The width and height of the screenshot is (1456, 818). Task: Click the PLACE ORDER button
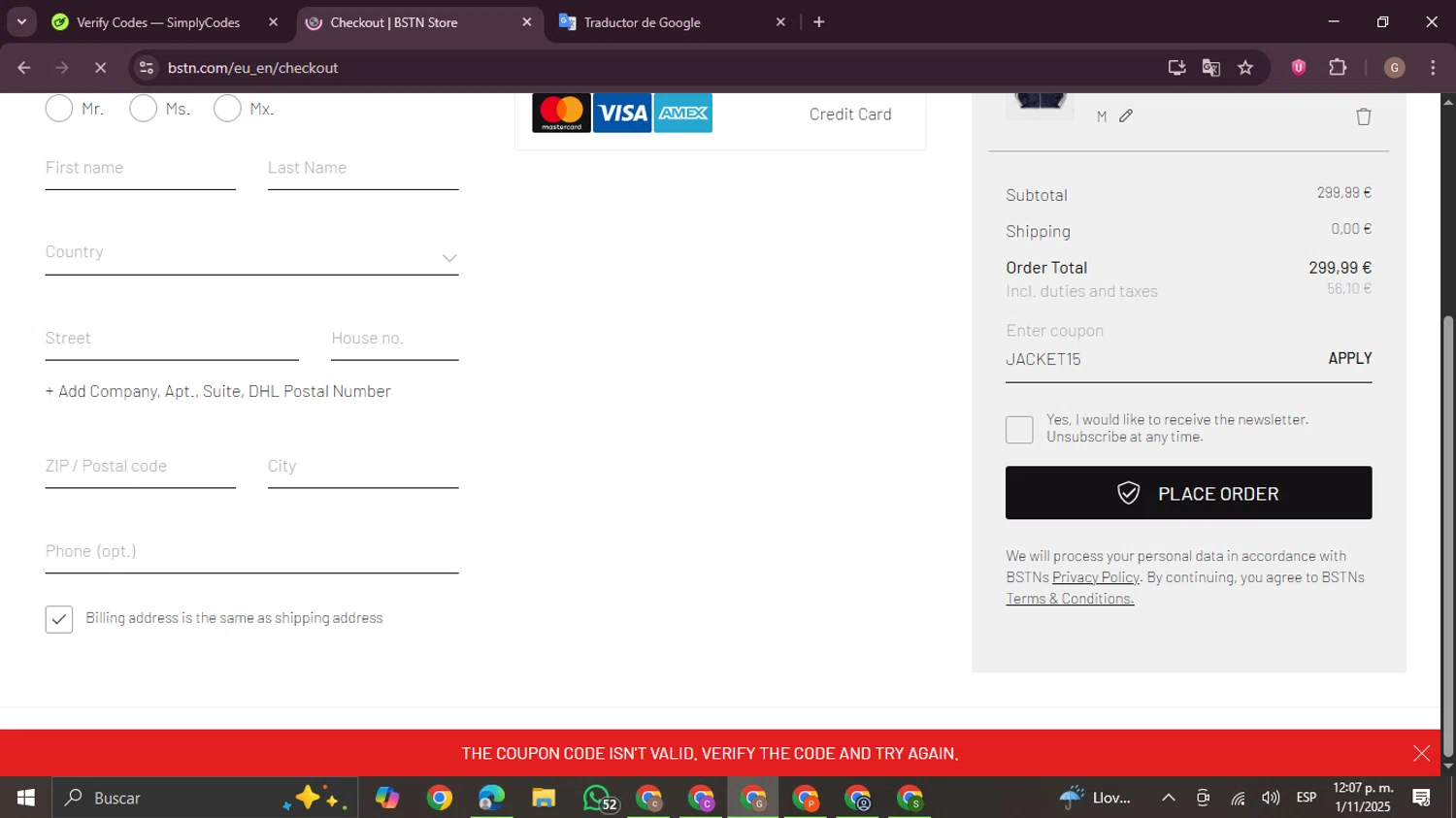pyautogui.click(x=1188, y=493)
